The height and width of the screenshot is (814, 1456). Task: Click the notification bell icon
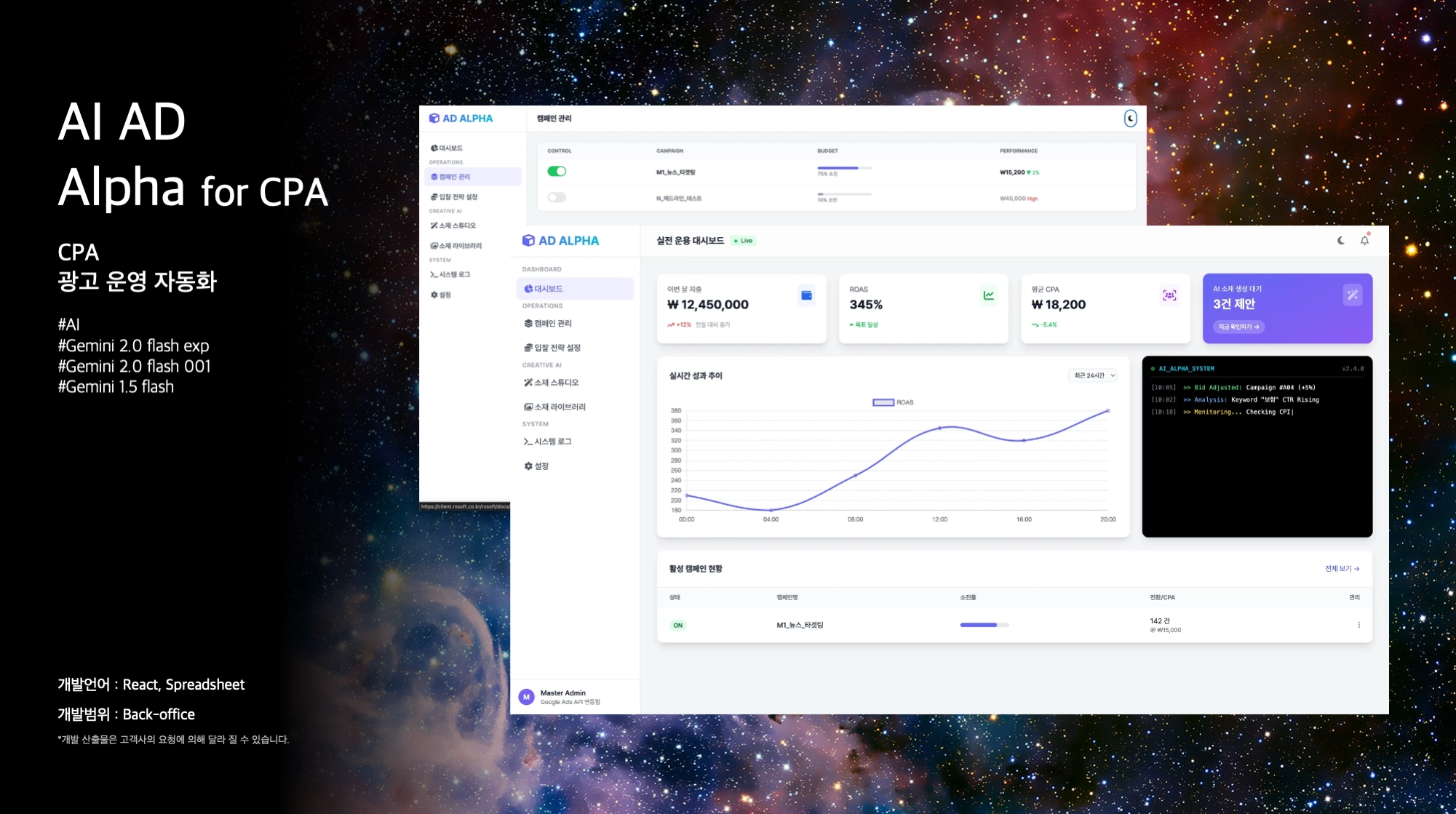click(1364, 241)
